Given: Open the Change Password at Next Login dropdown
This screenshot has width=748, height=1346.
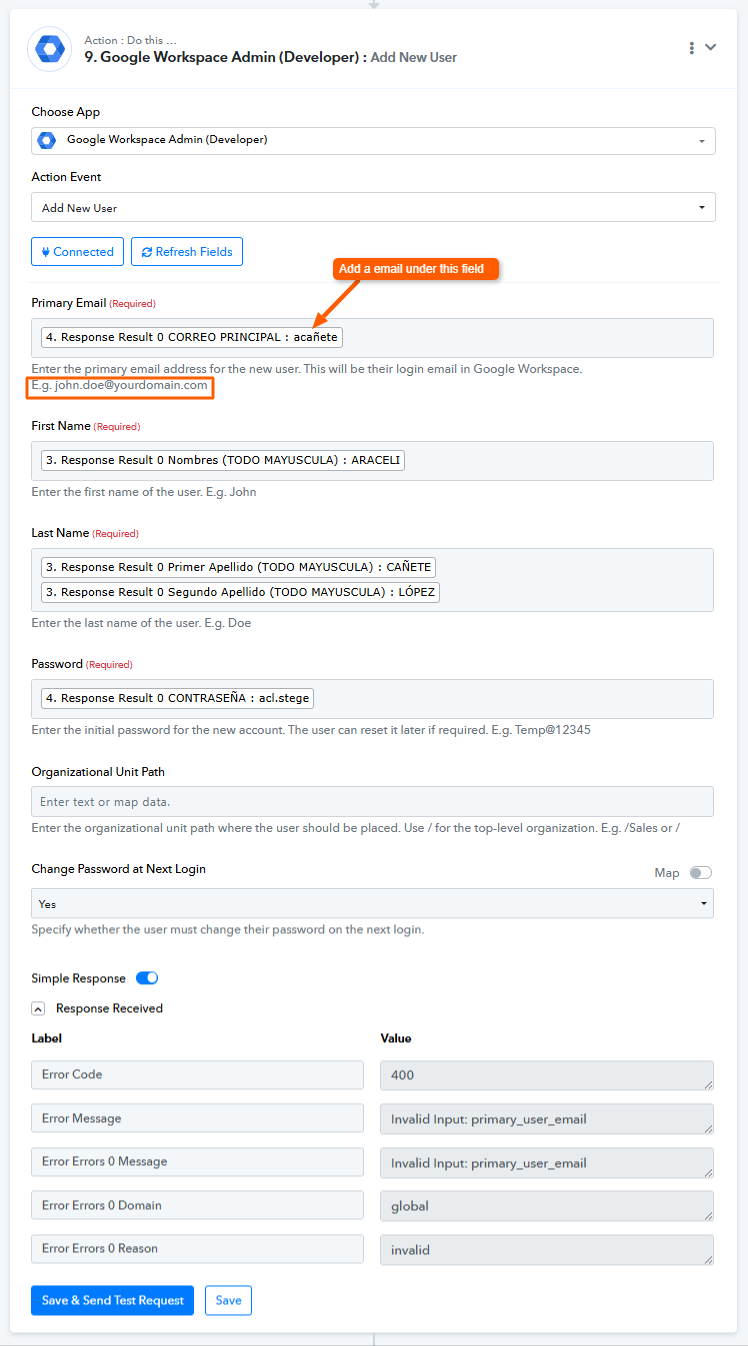Looking at the screenshot, I should (373, 904).
